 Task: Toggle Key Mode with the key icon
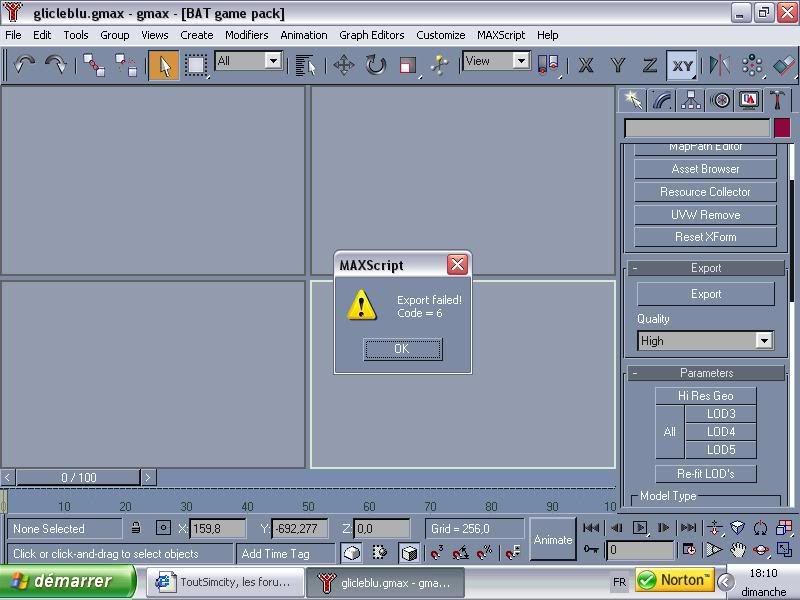tap(591, 549)
